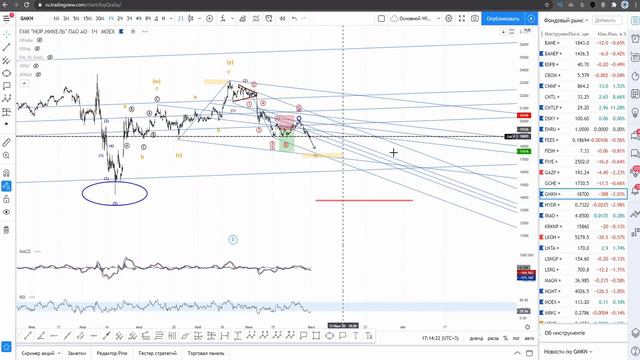Open the "Скринер акций" tab dropdown
This screenshot has height=360, width=640.
pyautogui.click(x=41, y=353)
